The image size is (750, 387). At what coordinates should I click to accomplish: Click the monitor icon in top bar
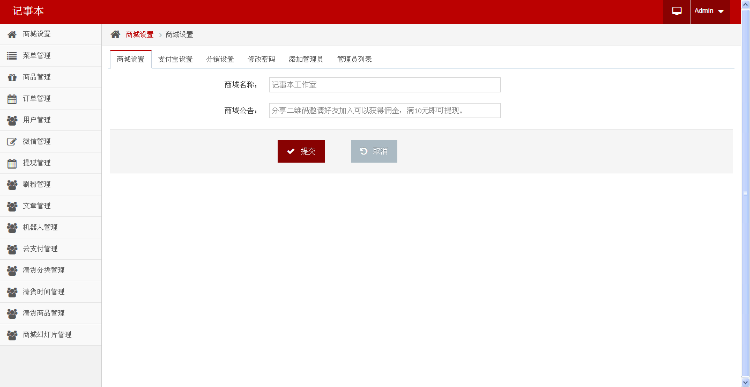coord(676,11)
